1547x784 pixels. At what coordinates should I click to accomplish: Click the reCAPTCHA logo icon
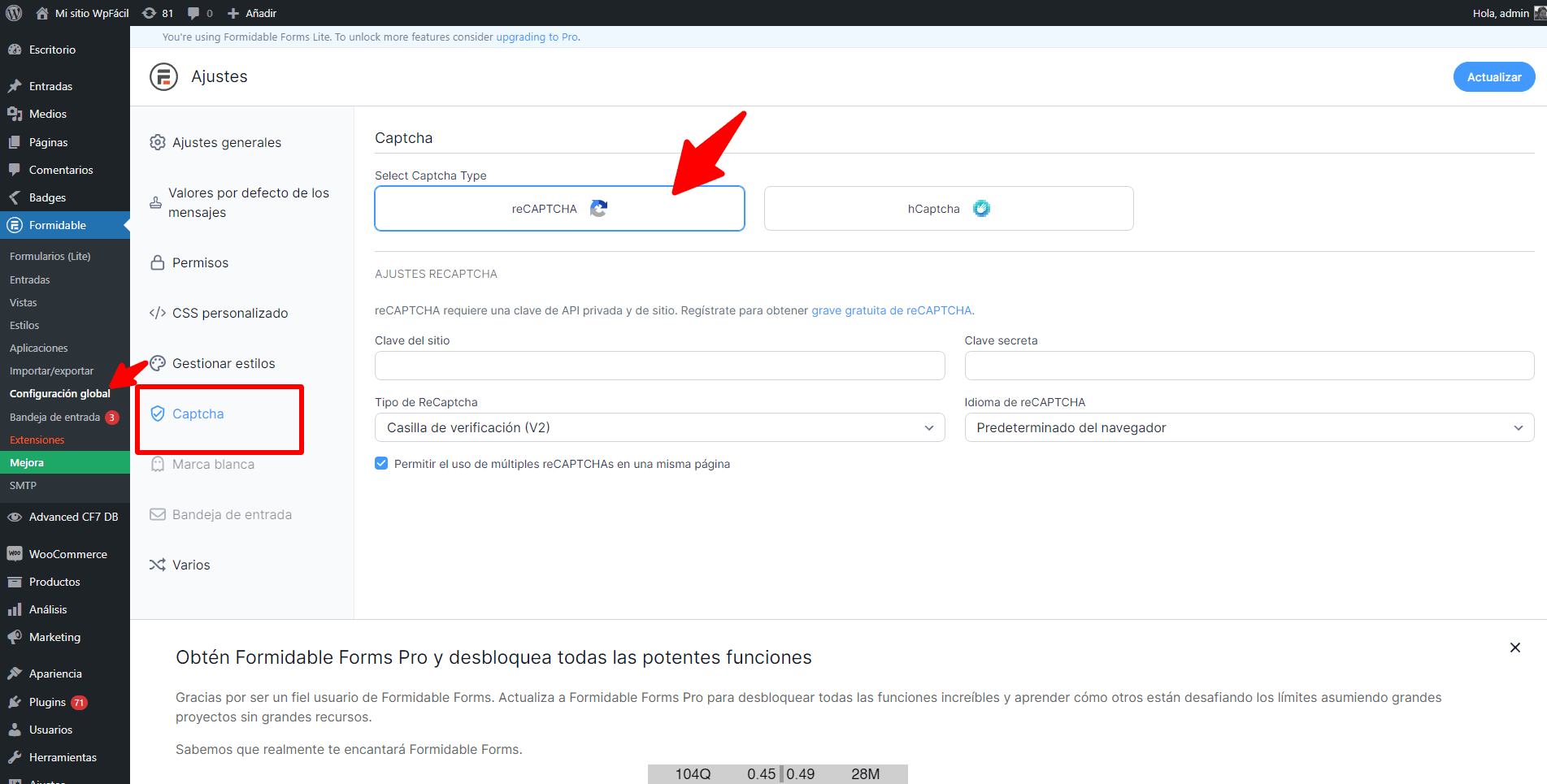pyautogui.click(x=598, y=209)
